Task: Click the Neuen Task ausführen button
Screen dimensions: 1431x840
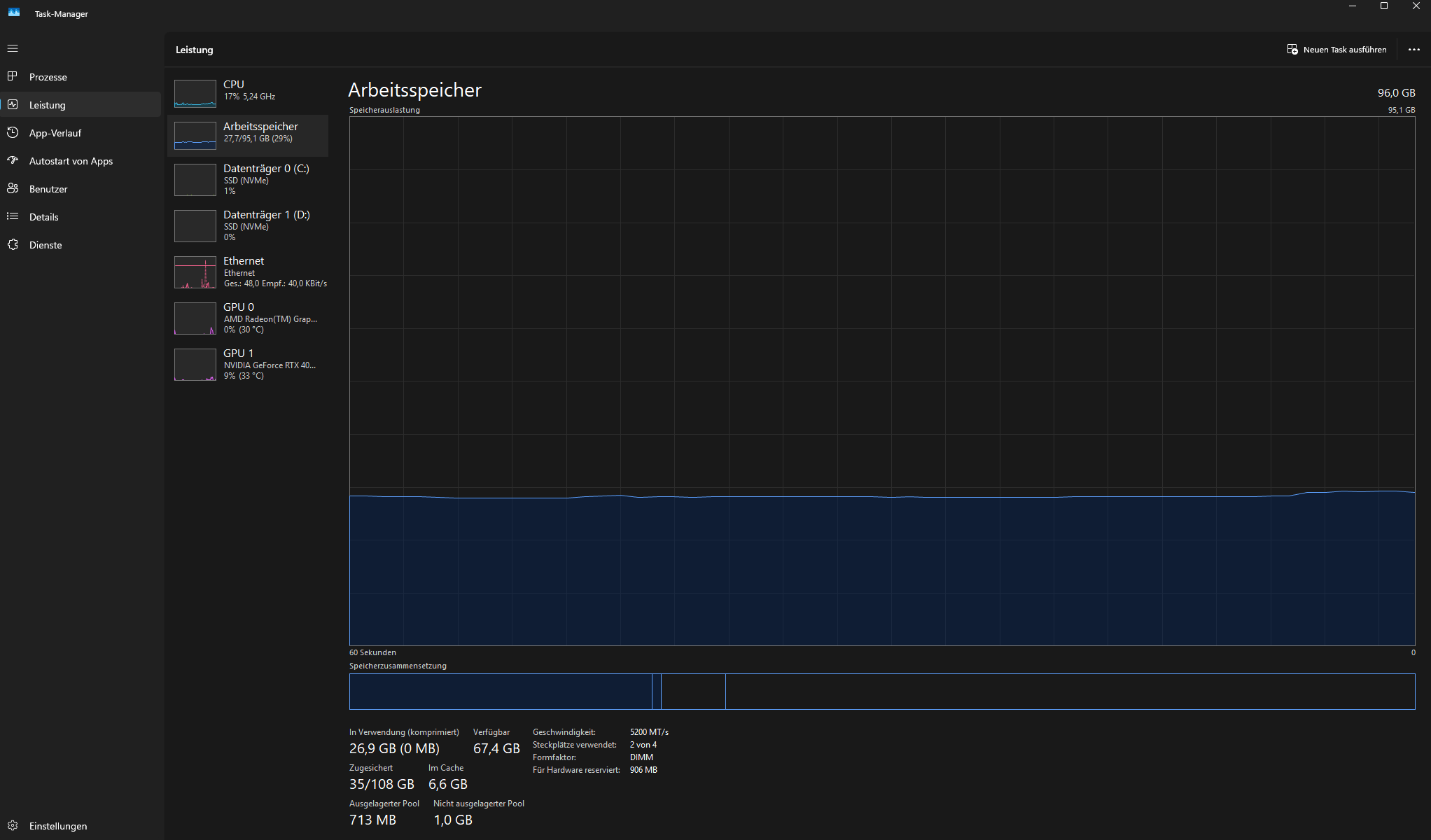Action: 1336,50
